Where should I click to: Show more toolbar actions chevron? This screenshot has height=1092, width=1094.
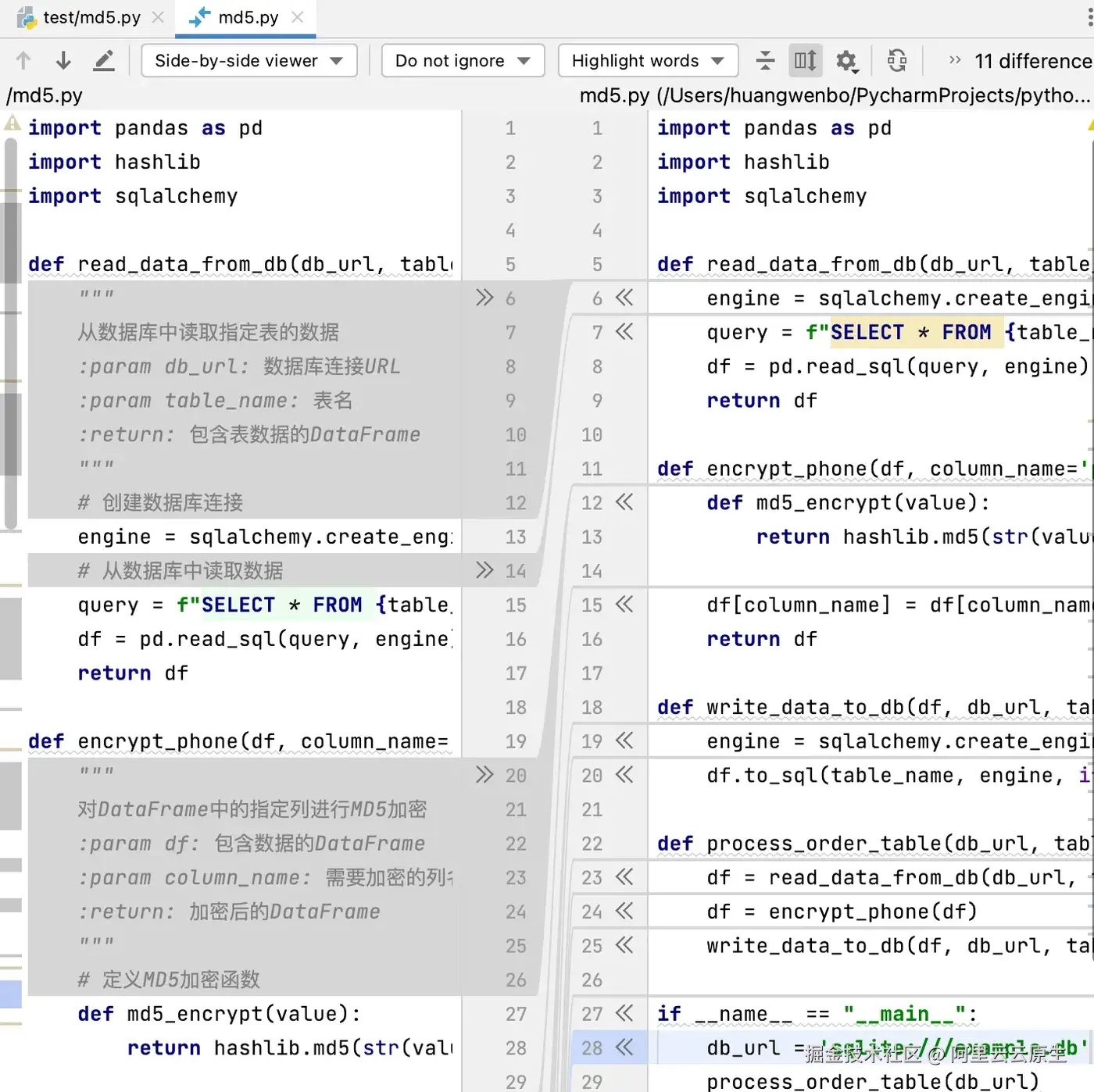[x=954, y=60]
